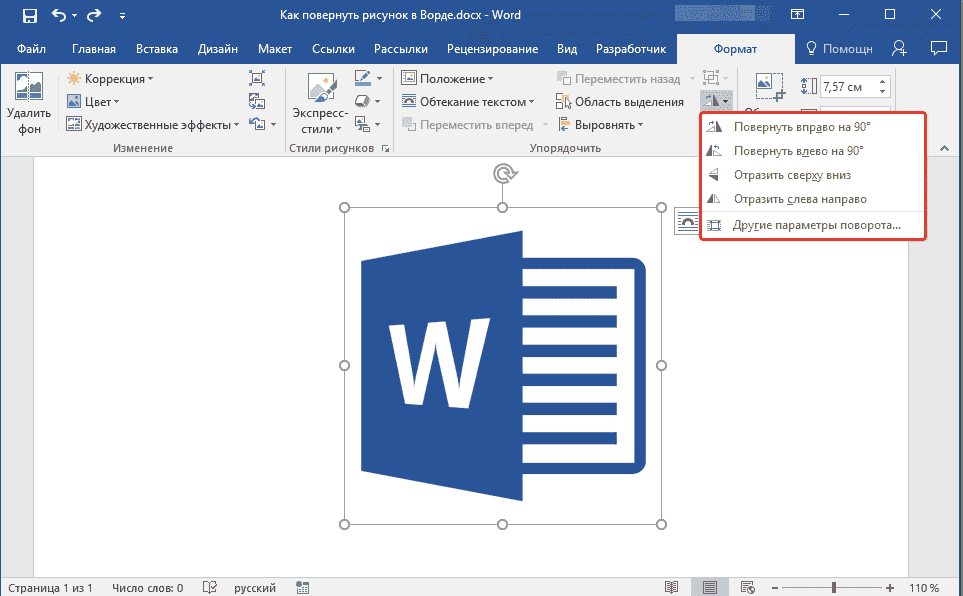Screen dimensions: 963x596
Task: Click the Save icon in title bar
Action: click(x=30, y=16)
